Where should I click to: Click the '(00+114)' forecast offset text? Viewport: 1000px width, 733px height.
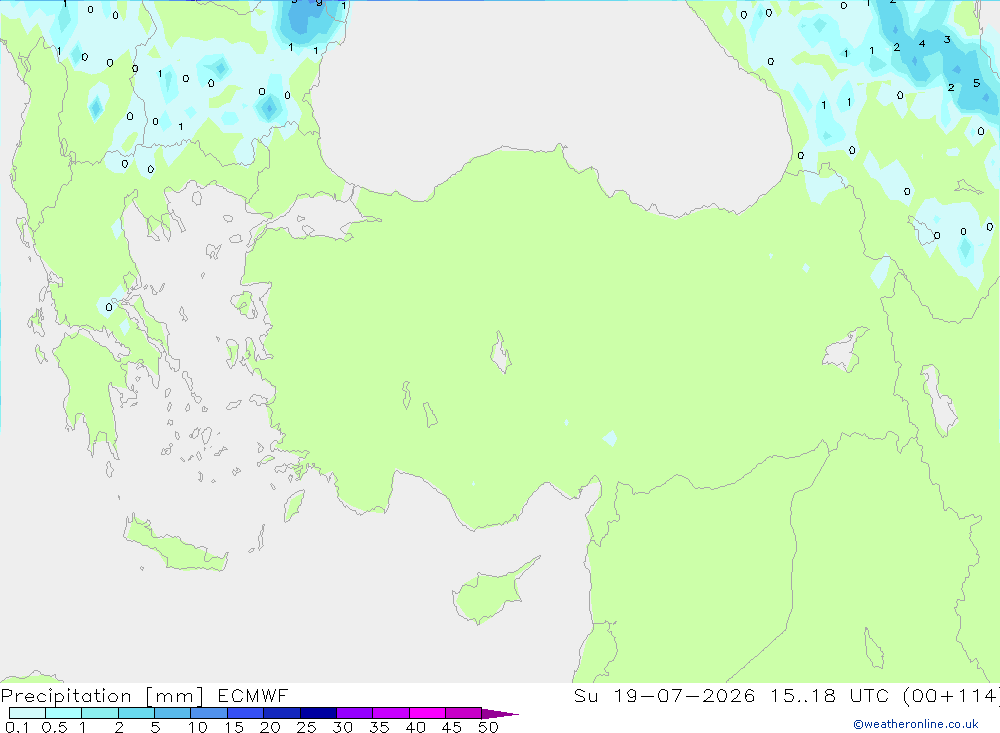pos(951,695)
